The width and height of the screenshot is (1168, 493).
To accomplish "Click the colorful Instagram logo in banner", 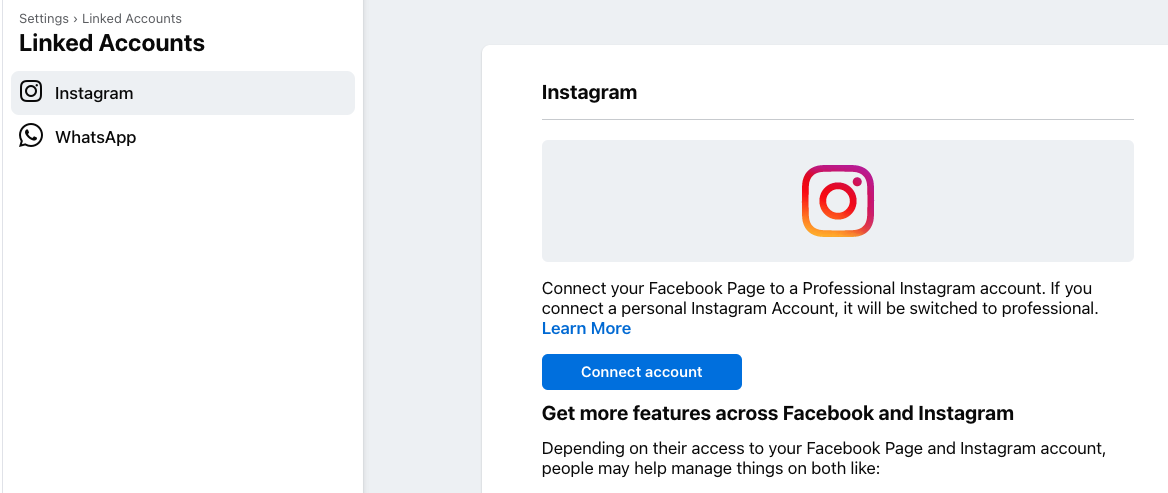I will [837, 201].
